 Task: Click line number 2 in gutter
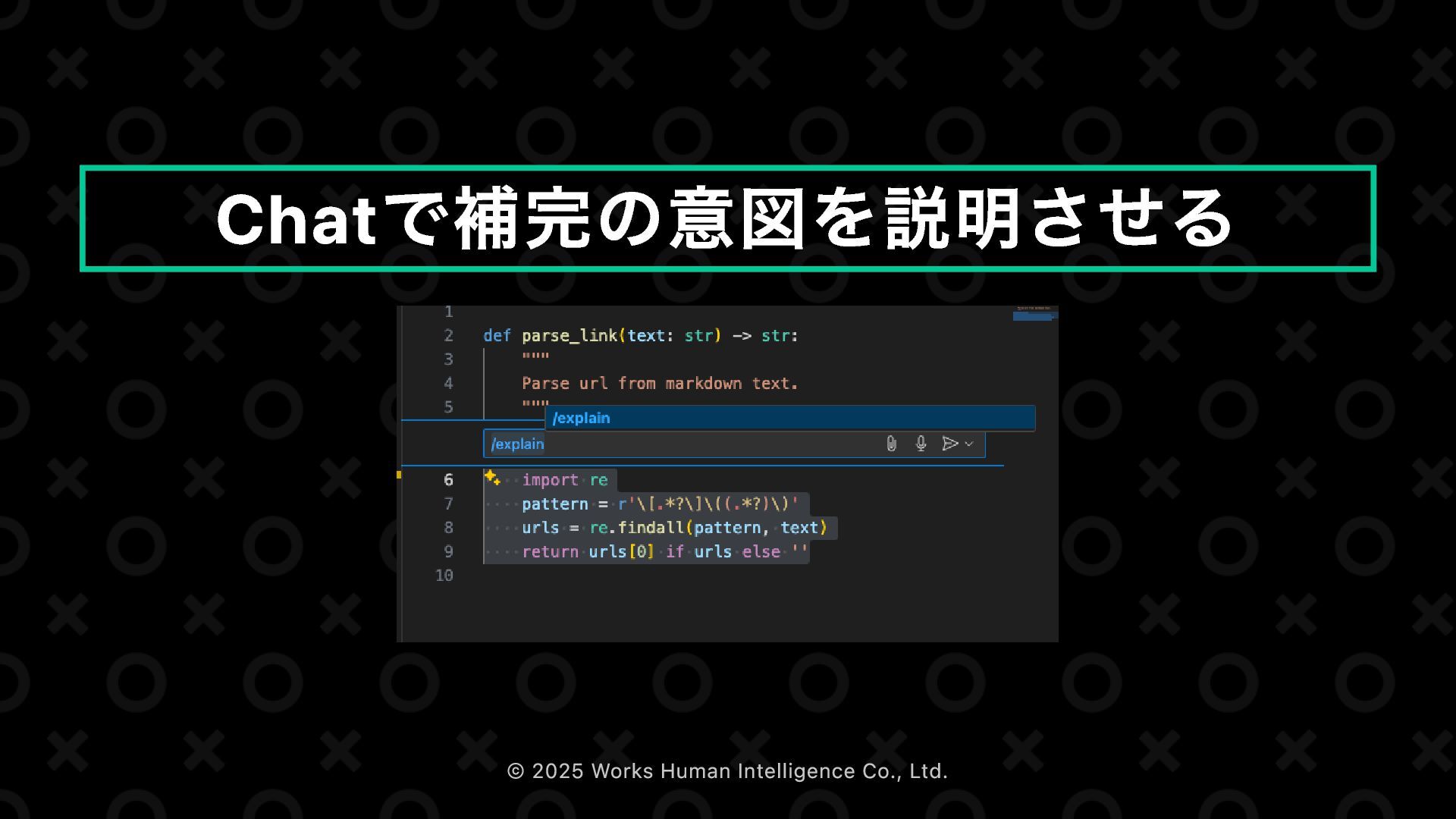click(448, 335)
